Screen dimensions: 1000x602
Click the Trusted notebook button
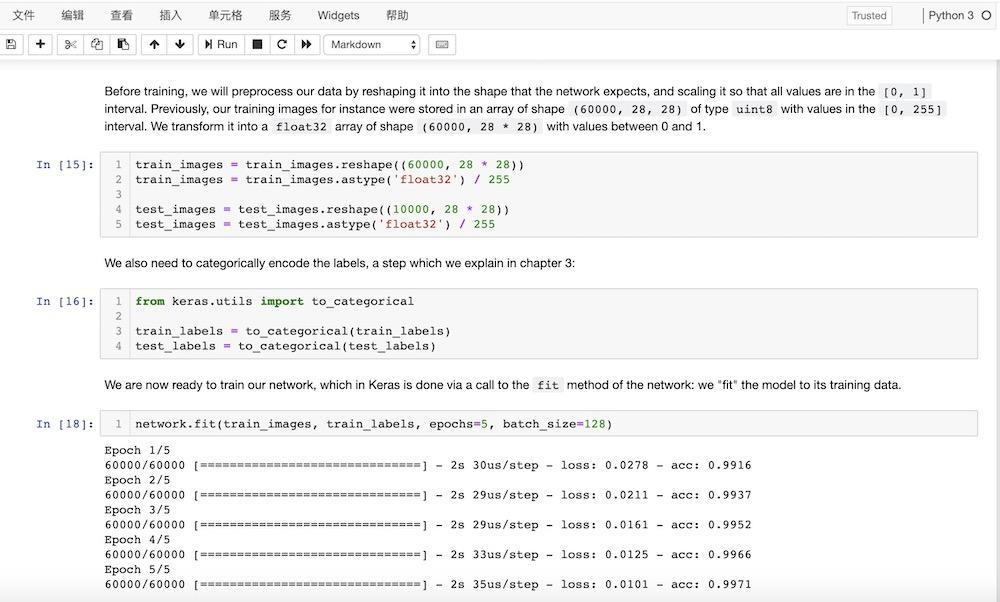click(x=869, y=16)
